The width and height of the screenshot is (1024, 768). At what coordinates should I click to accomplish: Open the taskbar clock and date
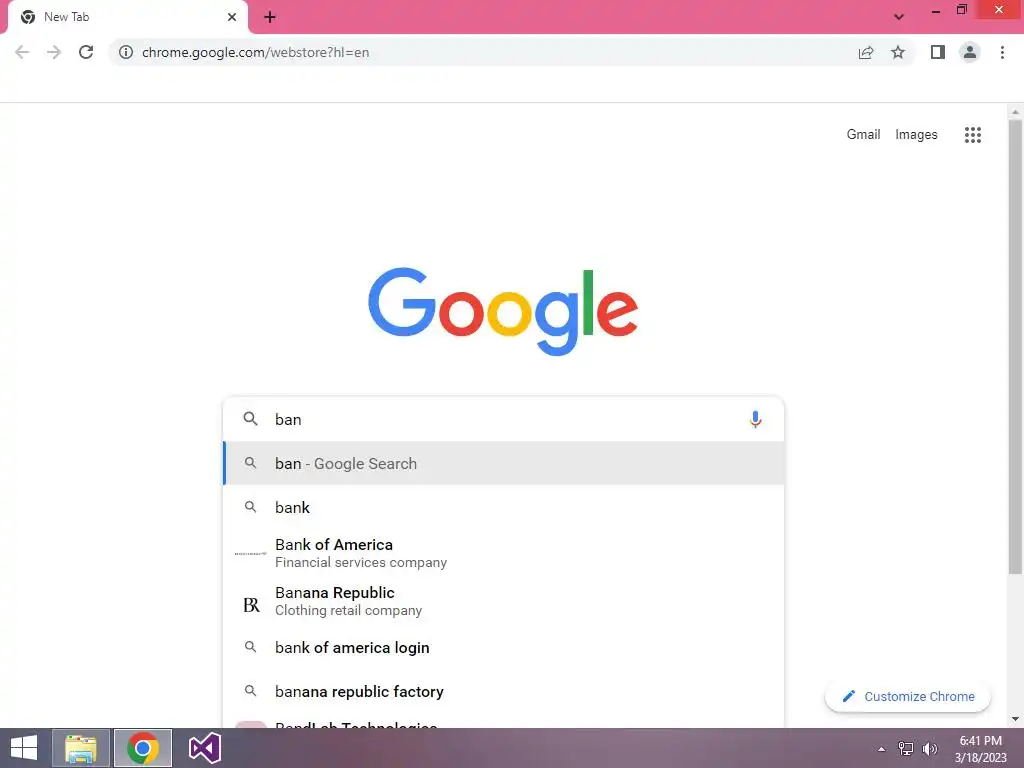point(980,749)
